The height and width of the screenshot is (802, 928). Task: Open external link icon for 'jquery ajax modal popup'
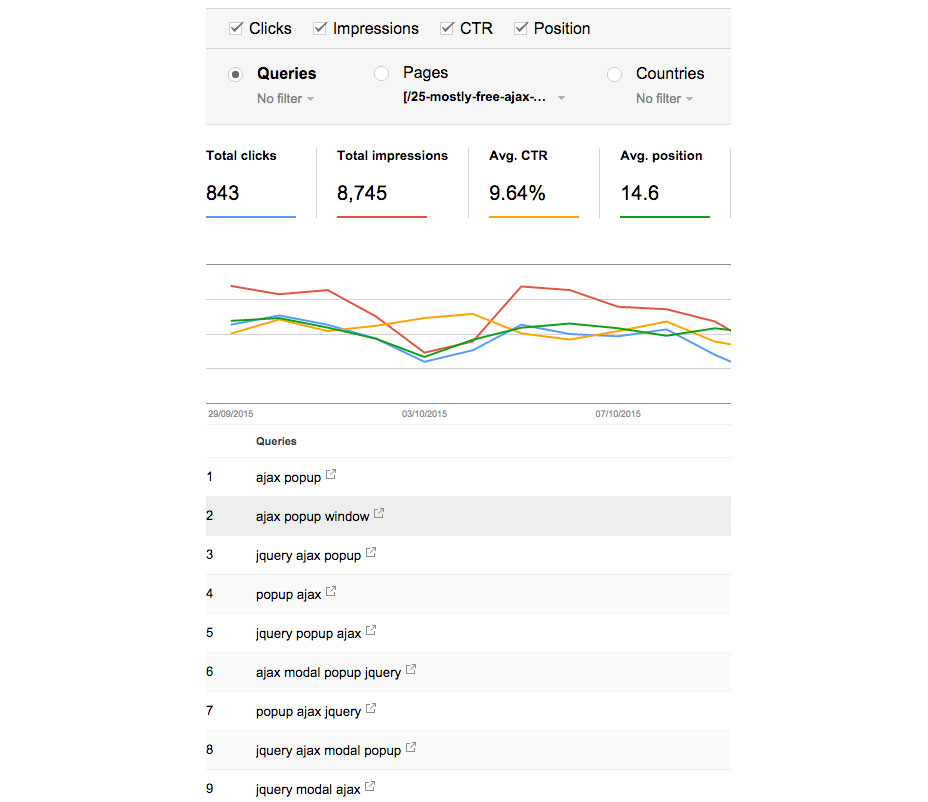pos(411,748)
